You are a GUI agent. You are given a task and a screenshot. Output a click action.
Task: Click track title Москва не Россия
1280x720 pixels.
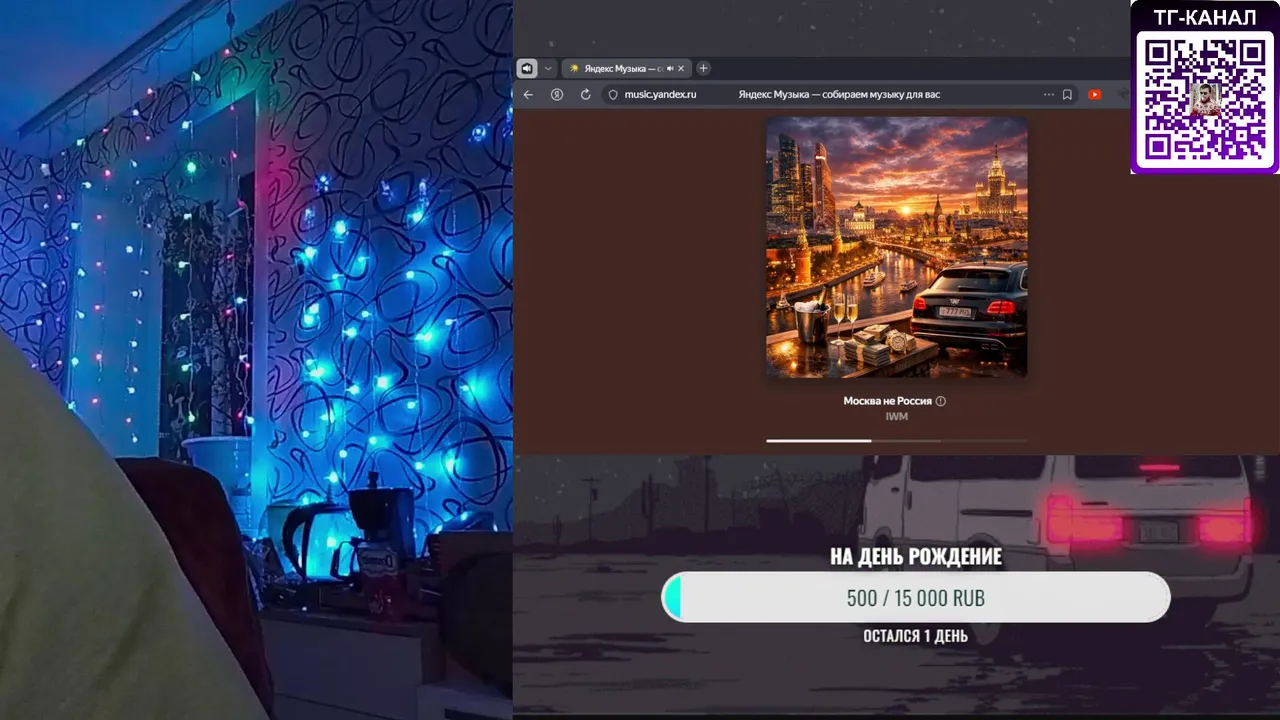(x=887, y=401)
